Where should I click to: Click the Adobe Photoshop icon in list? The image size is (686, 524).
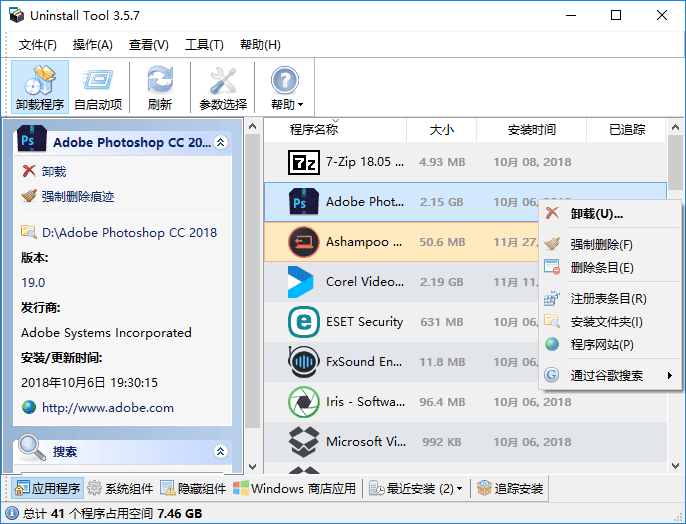point(304,202)
